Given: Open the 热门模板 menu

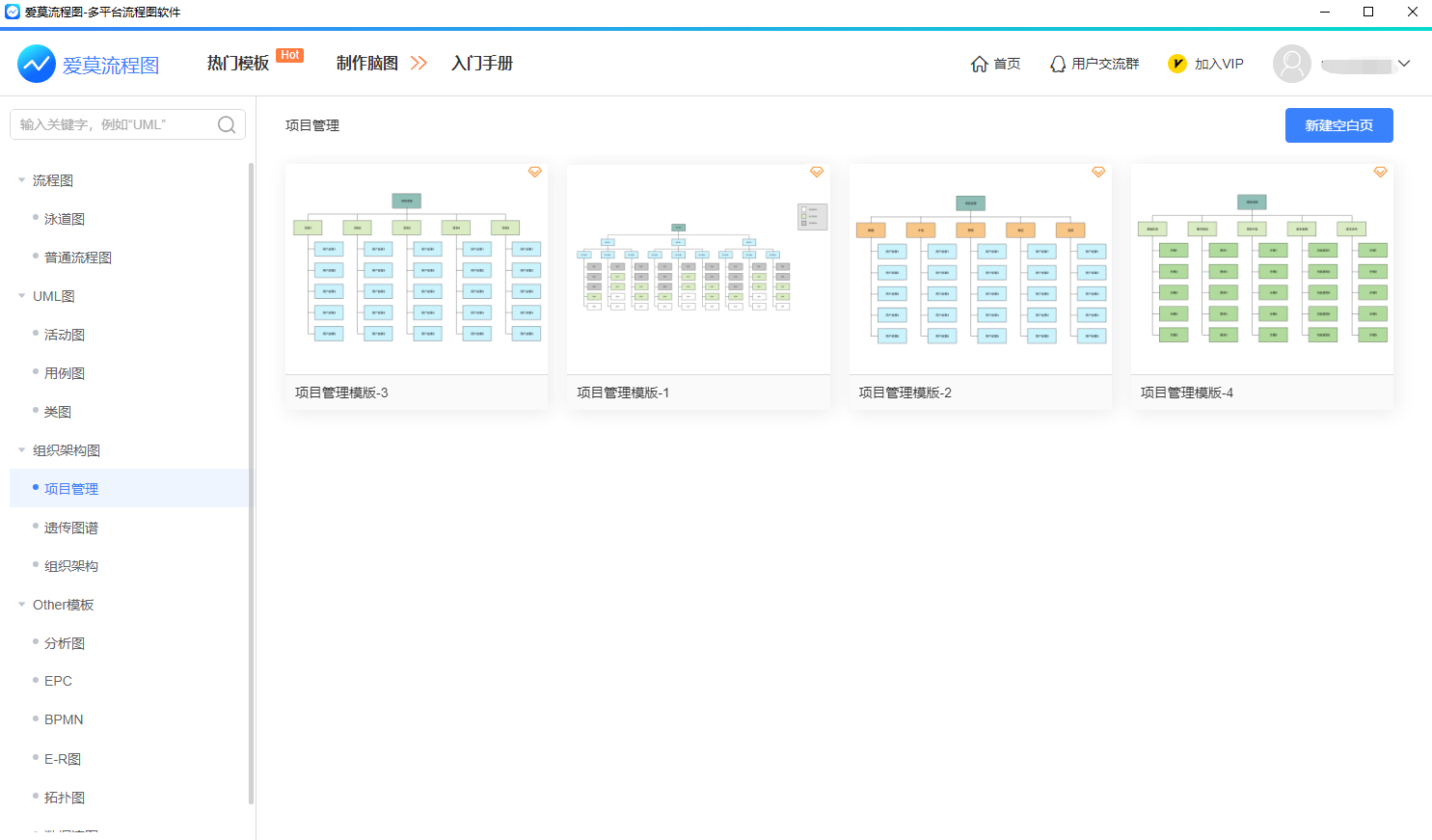Looking at the screenshot, I should point(238,64).
